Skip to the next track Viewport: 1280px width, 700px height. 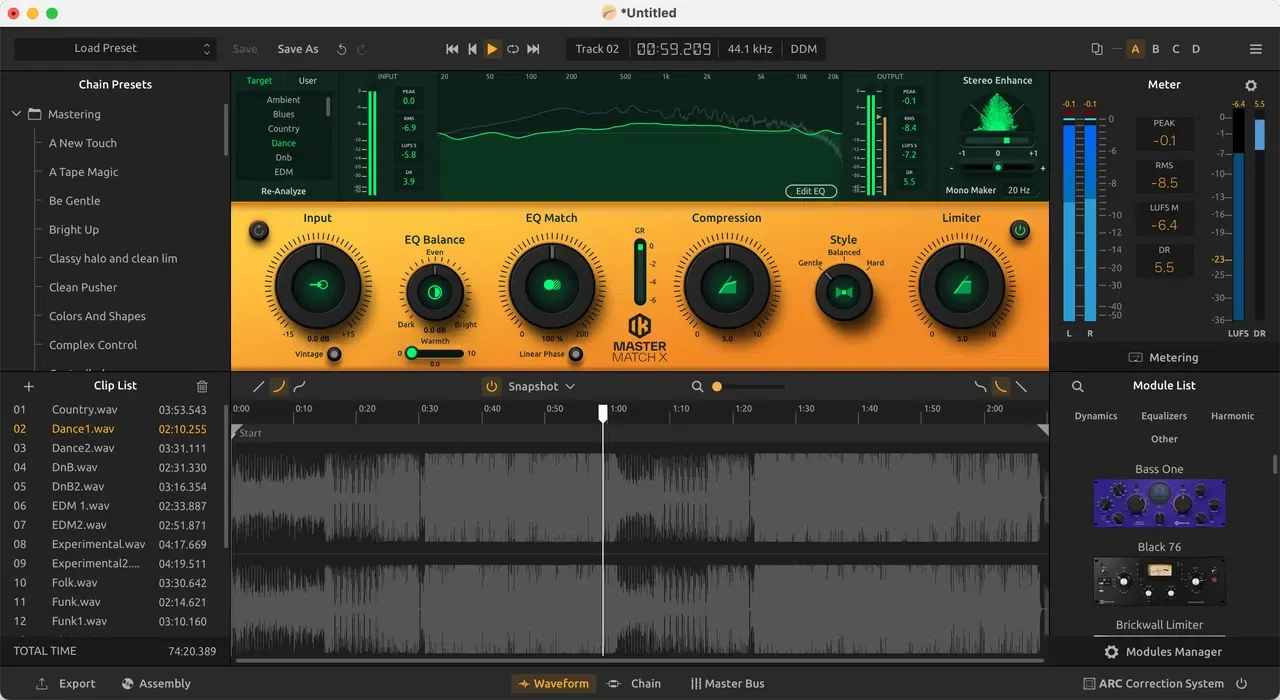tap(533, 49)
